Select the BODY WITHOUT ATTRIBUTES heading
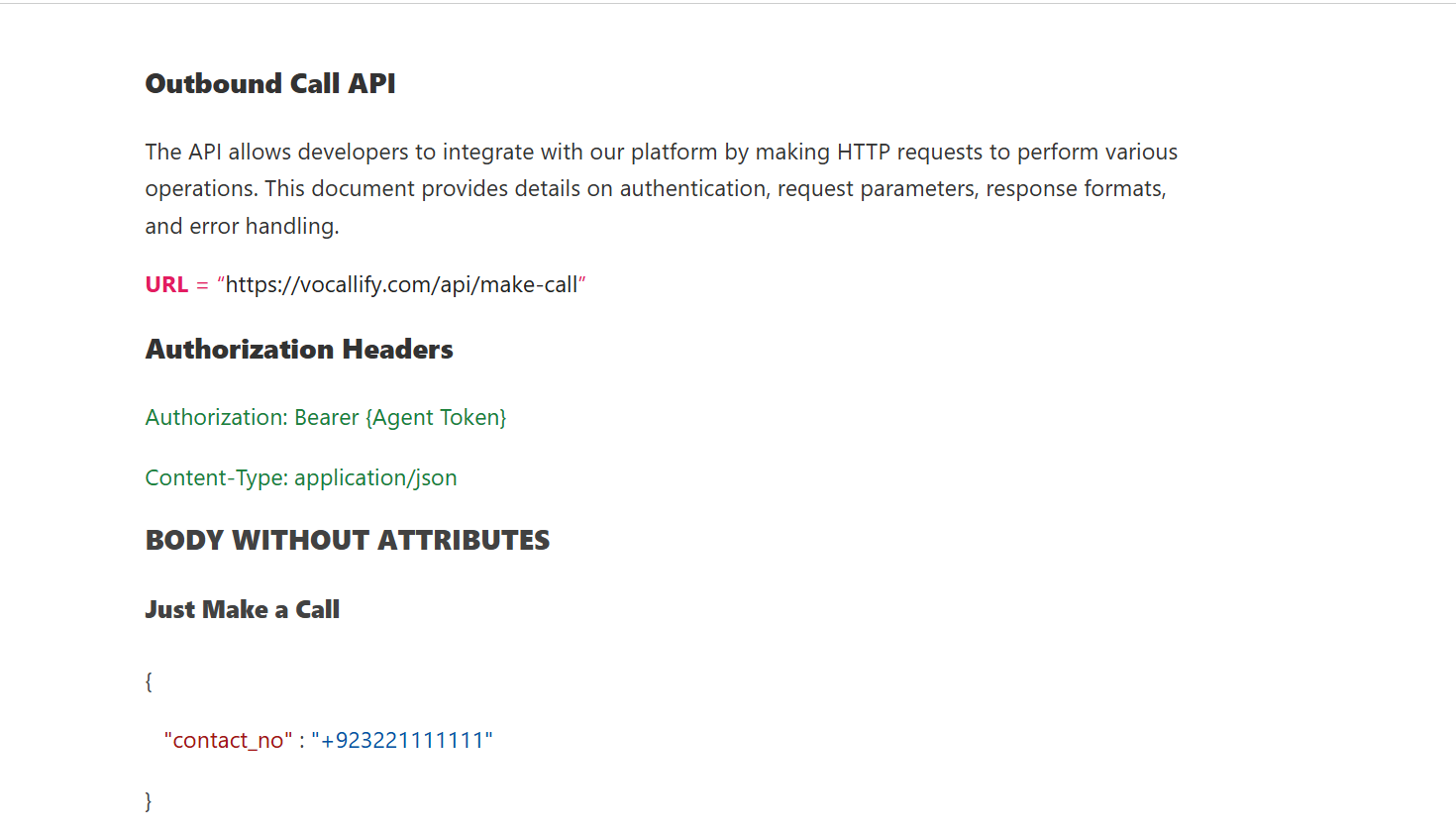1456x834 pixels. click(x=347, y=541)
